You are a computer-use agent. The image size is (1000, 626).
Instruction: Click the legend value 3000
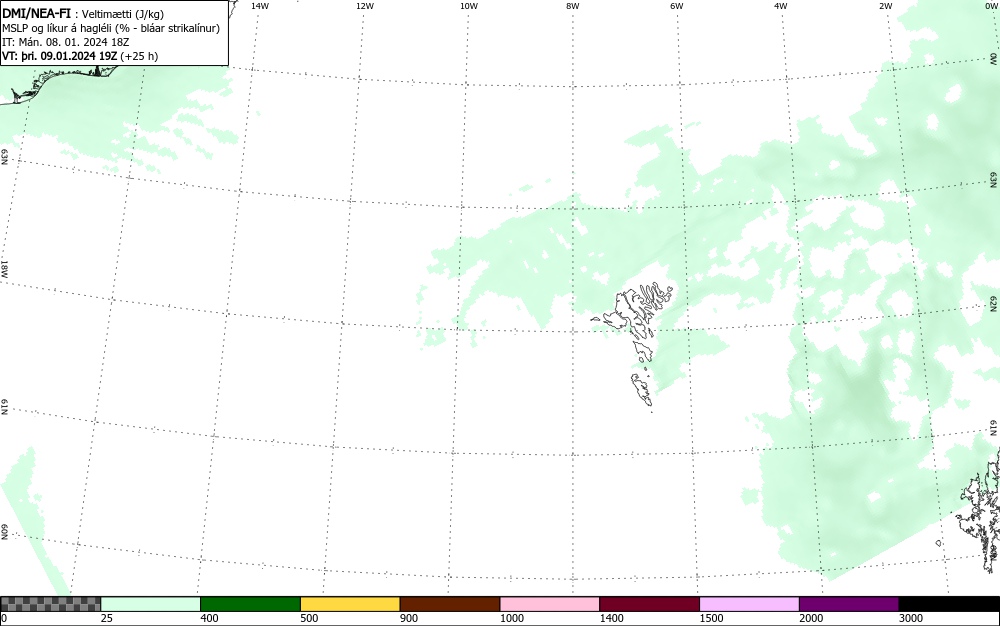tap(911, 618)
